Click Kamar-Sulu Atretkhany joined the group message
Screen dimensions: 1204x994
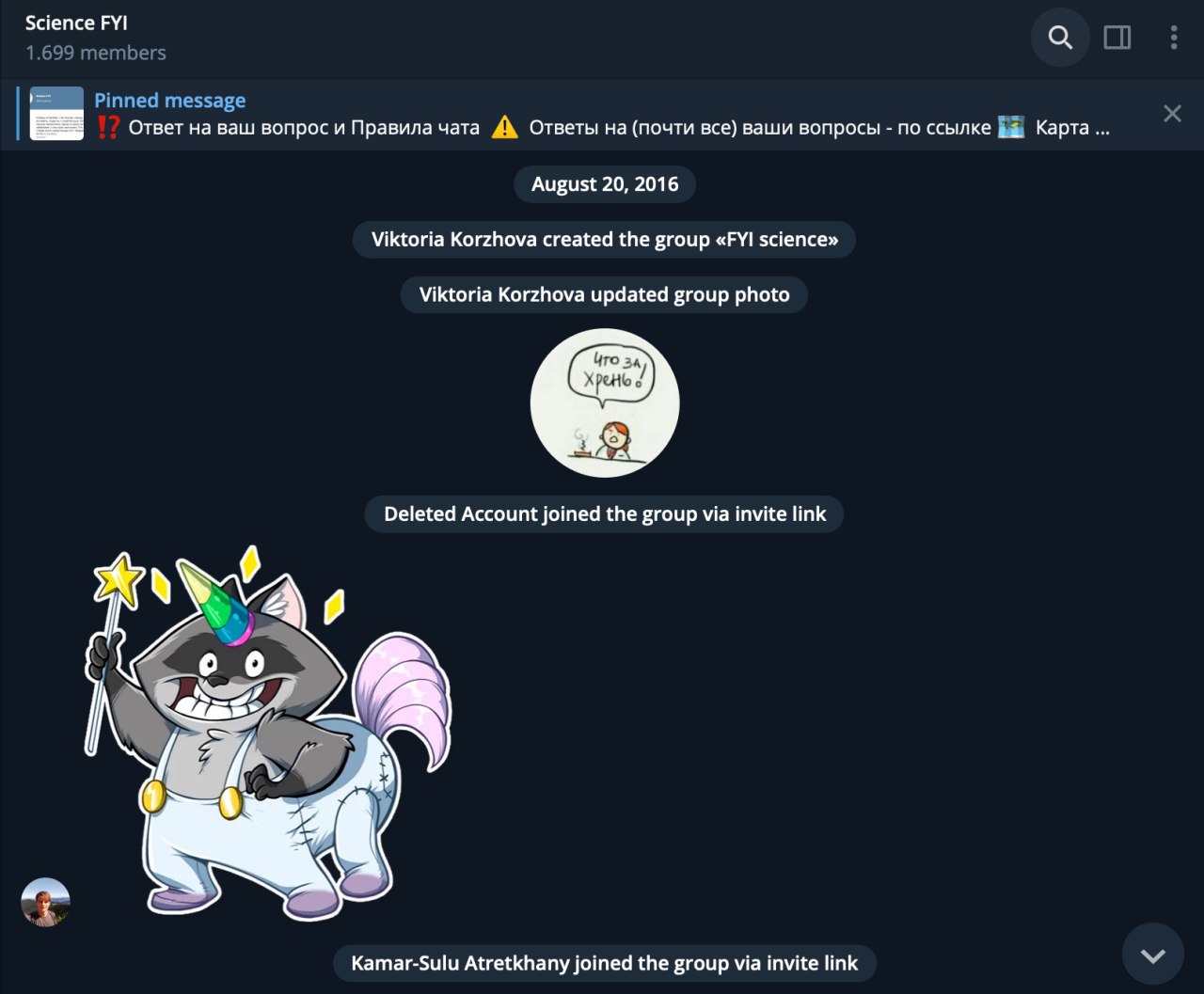click(604, 964)
